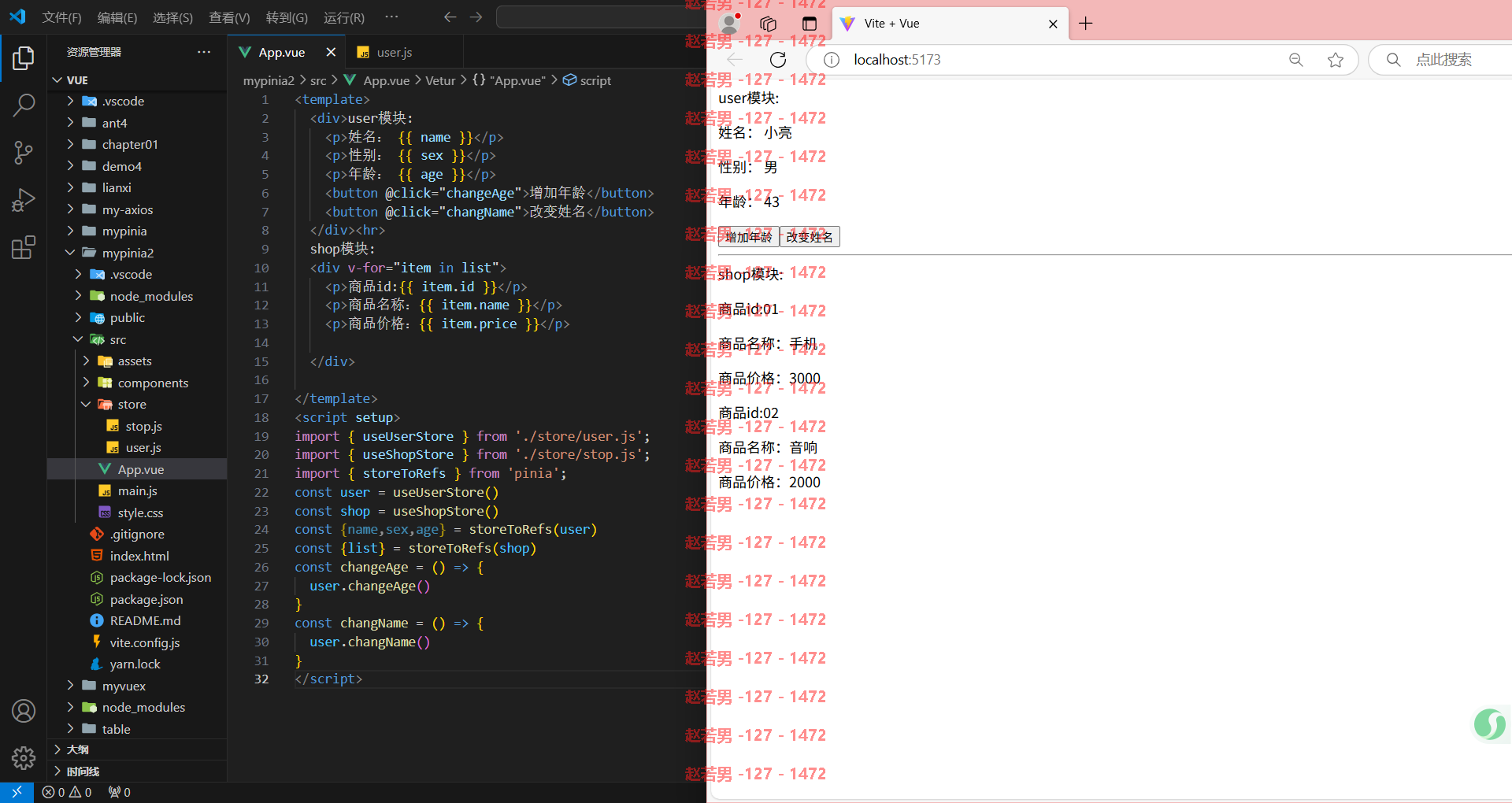Click mypinia2 in the breadcrumb path
1512x803 pixels.
point(269,80)
